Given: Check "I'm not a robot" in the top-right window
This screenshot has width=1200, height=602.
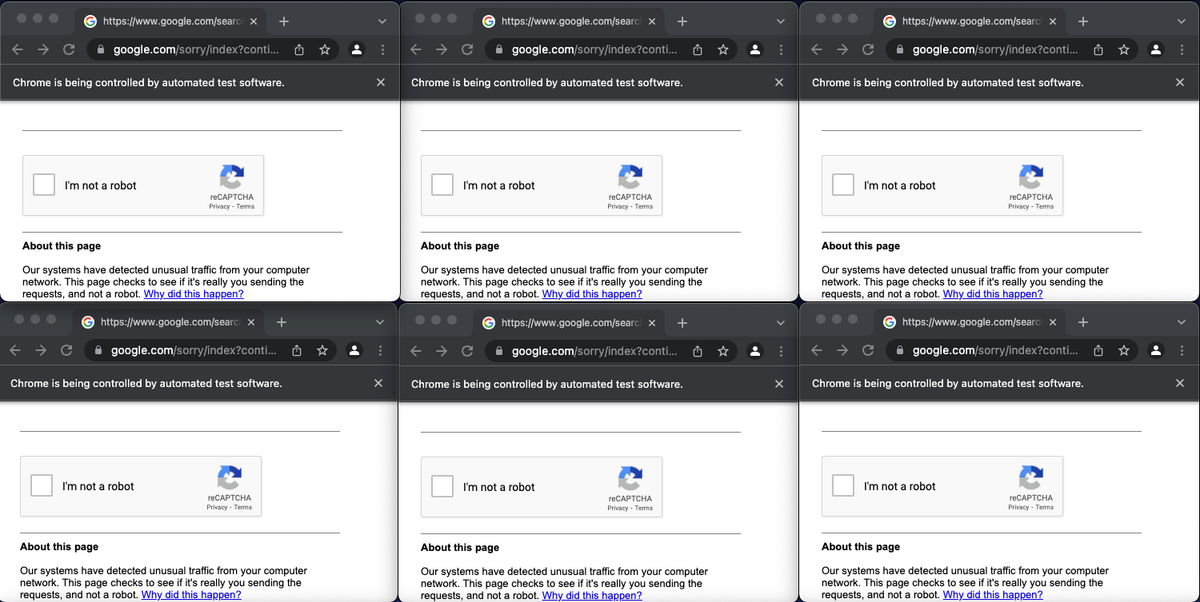Looking at the screenshot, I should click(x=843, y=185).
